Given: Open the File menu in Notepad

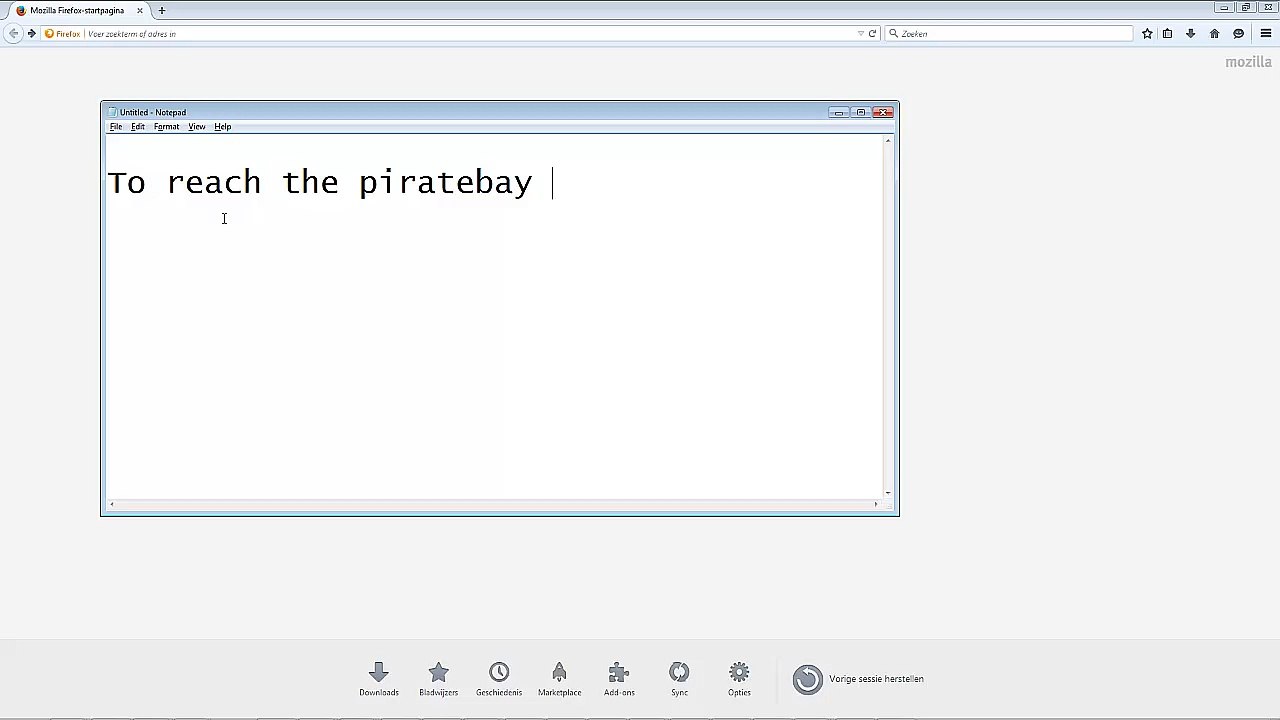Looking at the screenshot, I should (116, 127).
